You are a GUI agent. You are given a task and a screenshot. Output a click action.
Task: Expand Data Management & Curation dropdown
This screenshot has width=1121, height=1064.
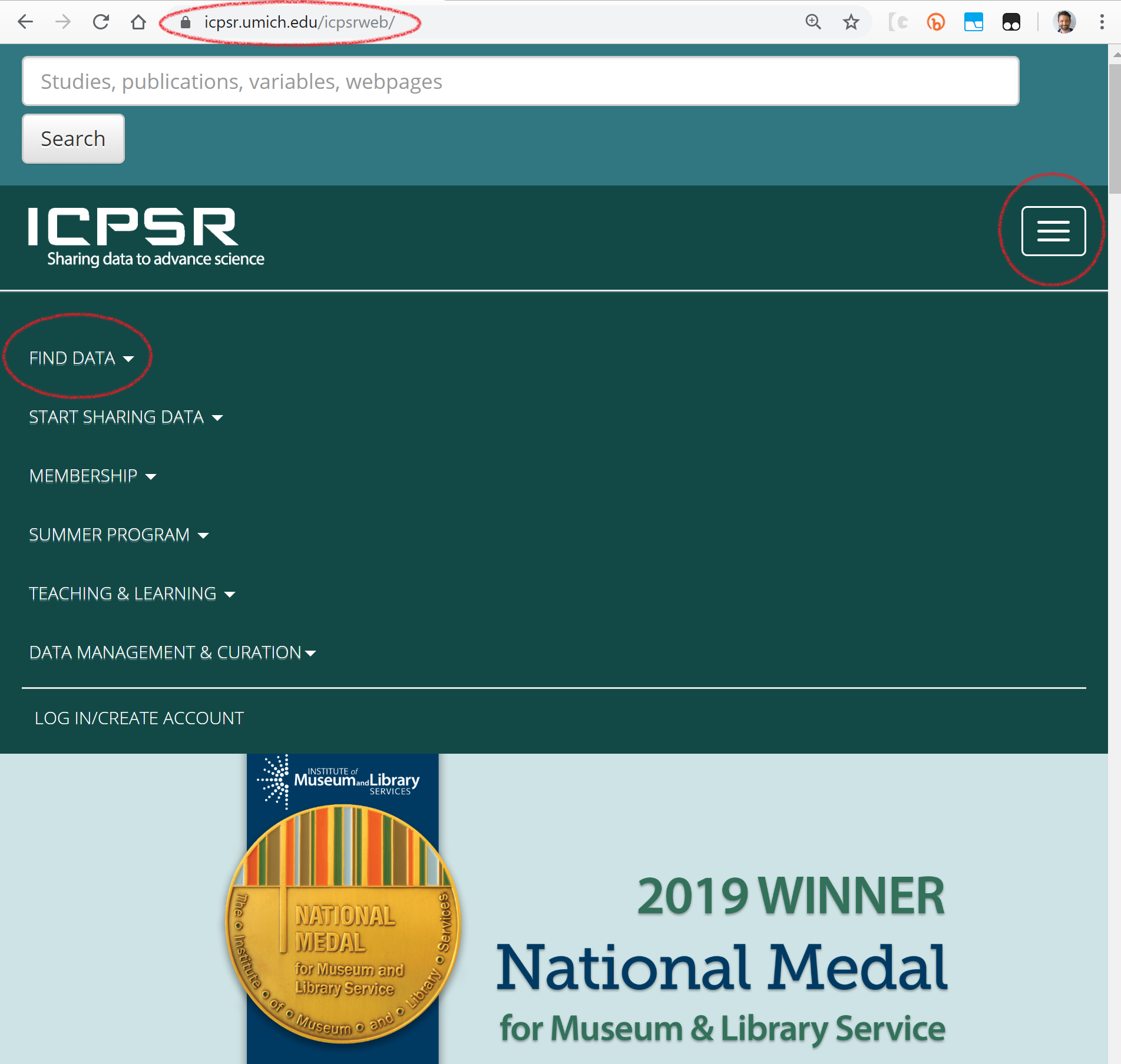coord(173,652)
